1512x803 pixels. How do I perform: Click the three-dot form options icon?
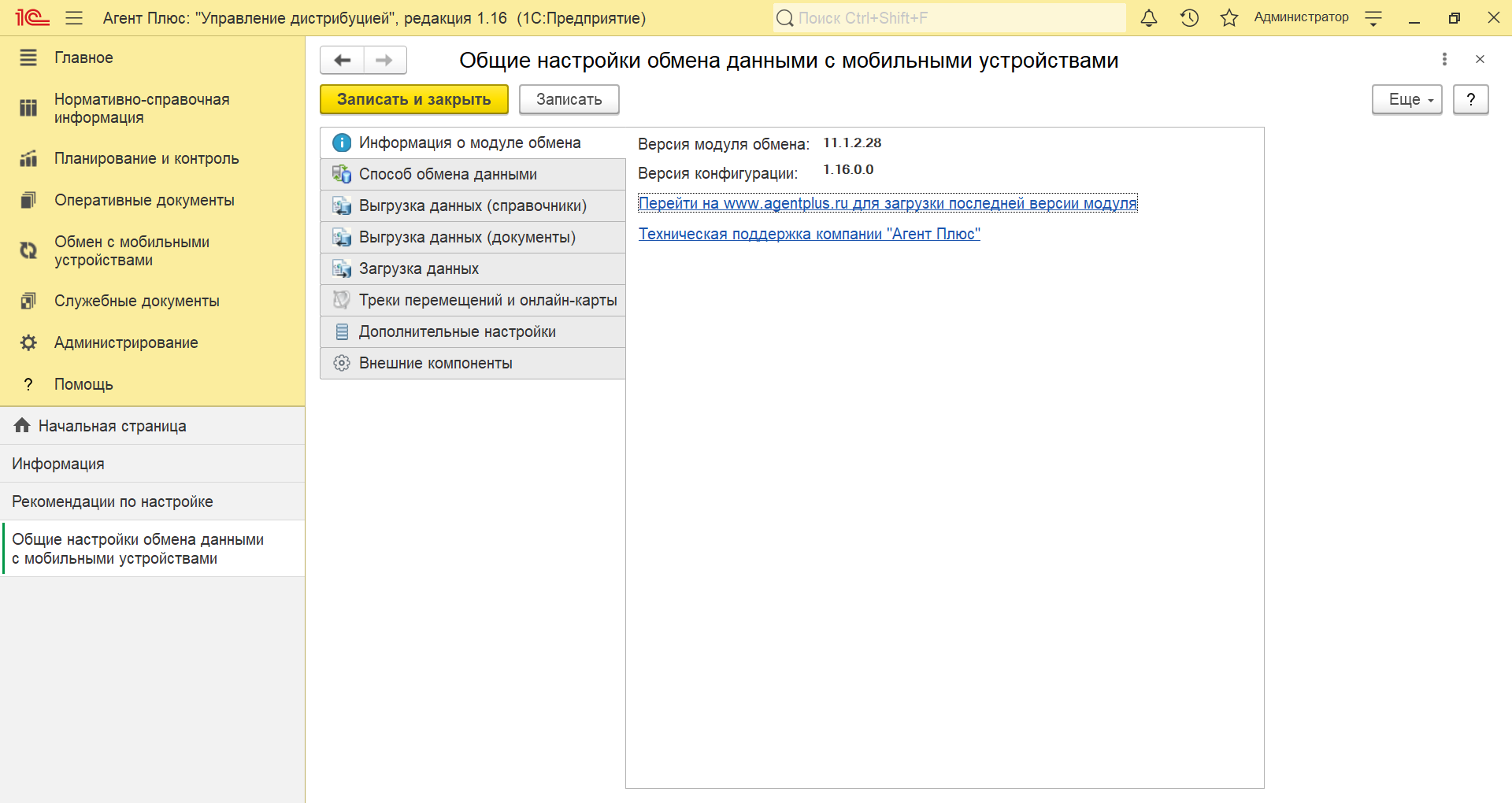coord(1444,59)
